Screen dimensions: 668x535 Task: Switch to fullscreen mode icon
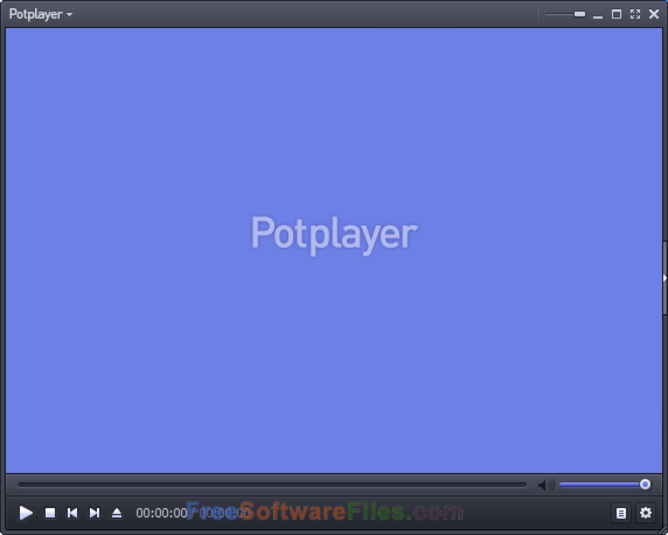tap(635, 14)
